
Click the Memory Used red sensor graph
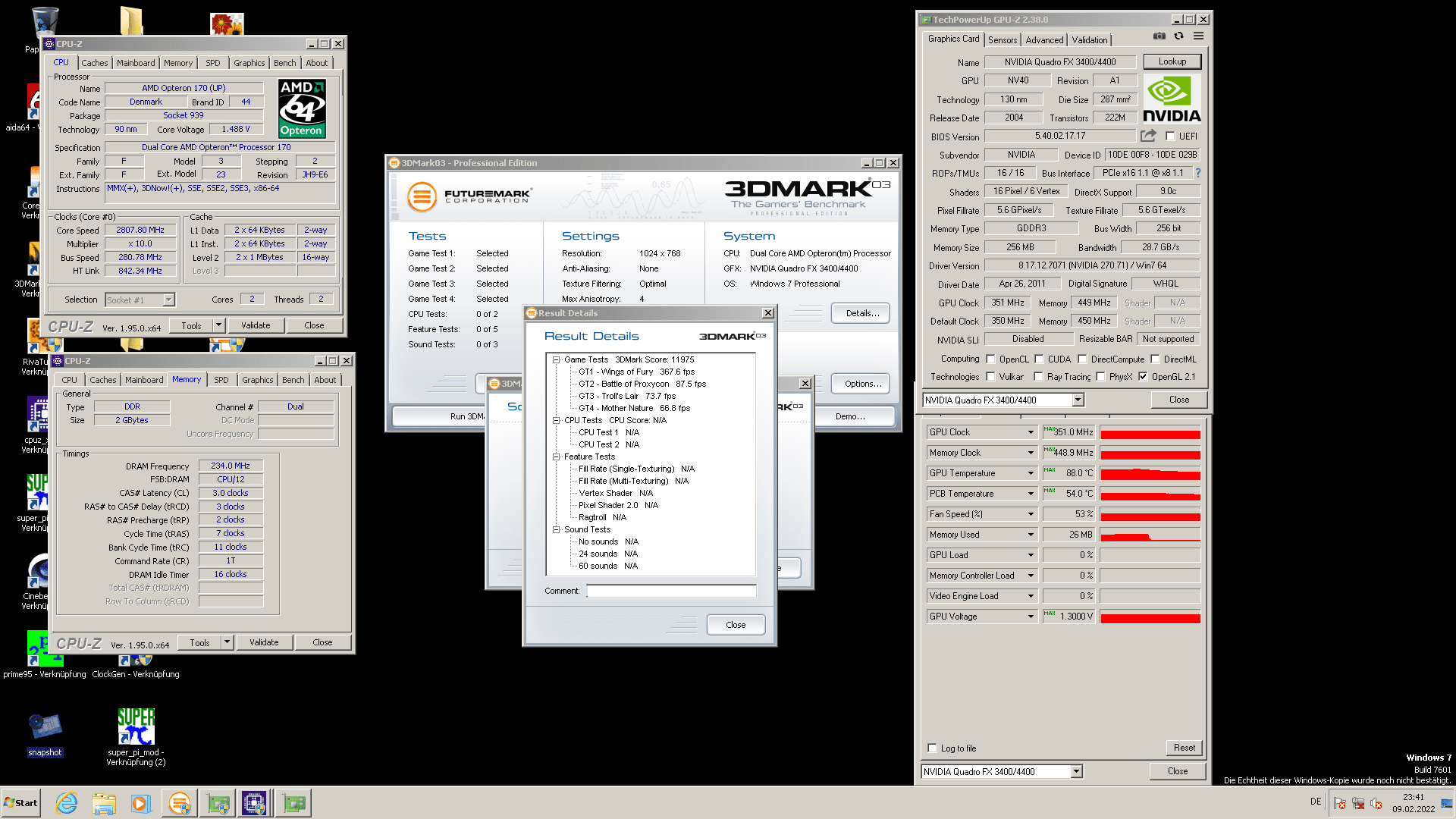click(1150, 535)
